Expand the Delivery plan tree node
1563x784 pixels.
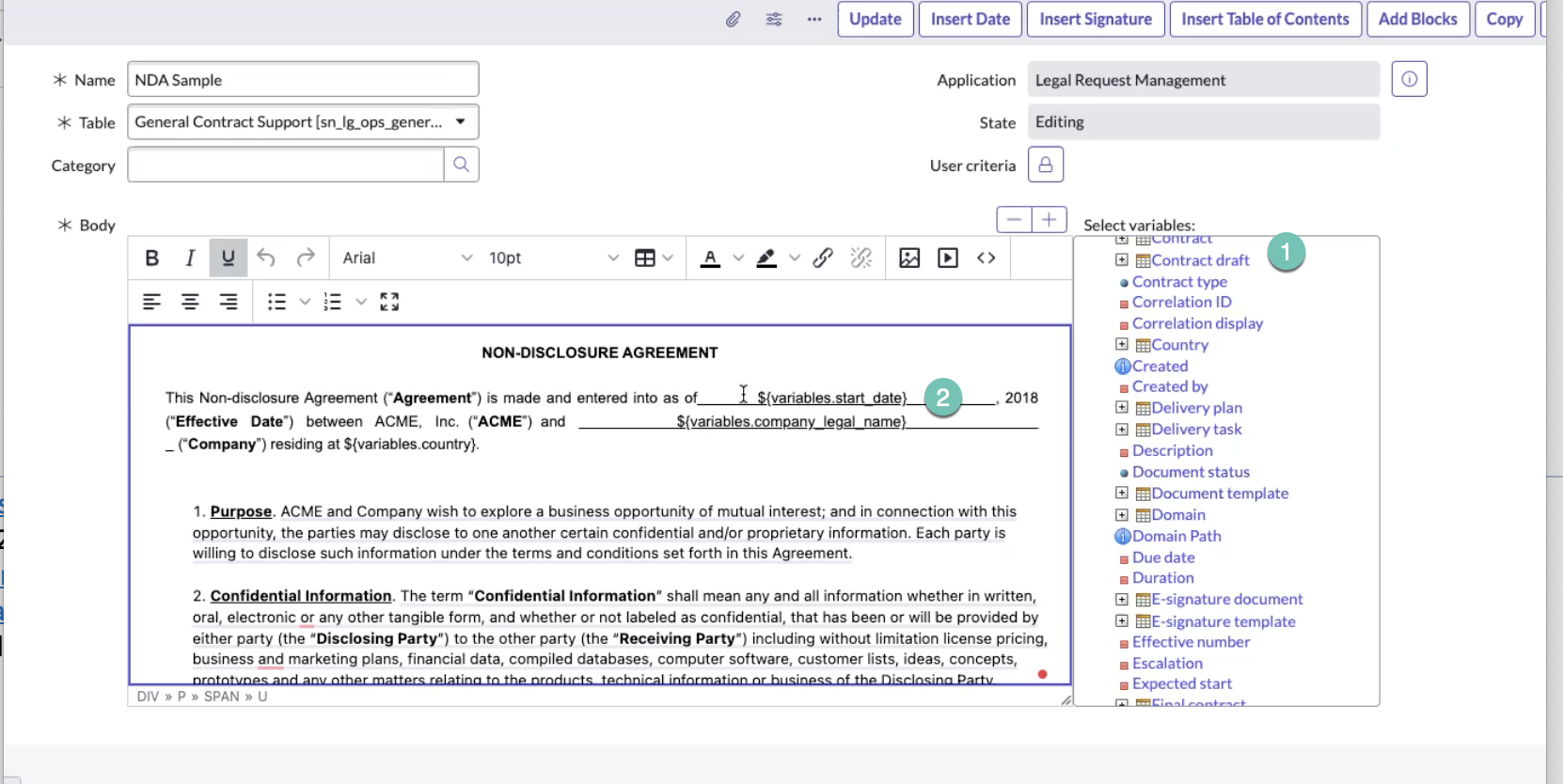click(1122, 407)
